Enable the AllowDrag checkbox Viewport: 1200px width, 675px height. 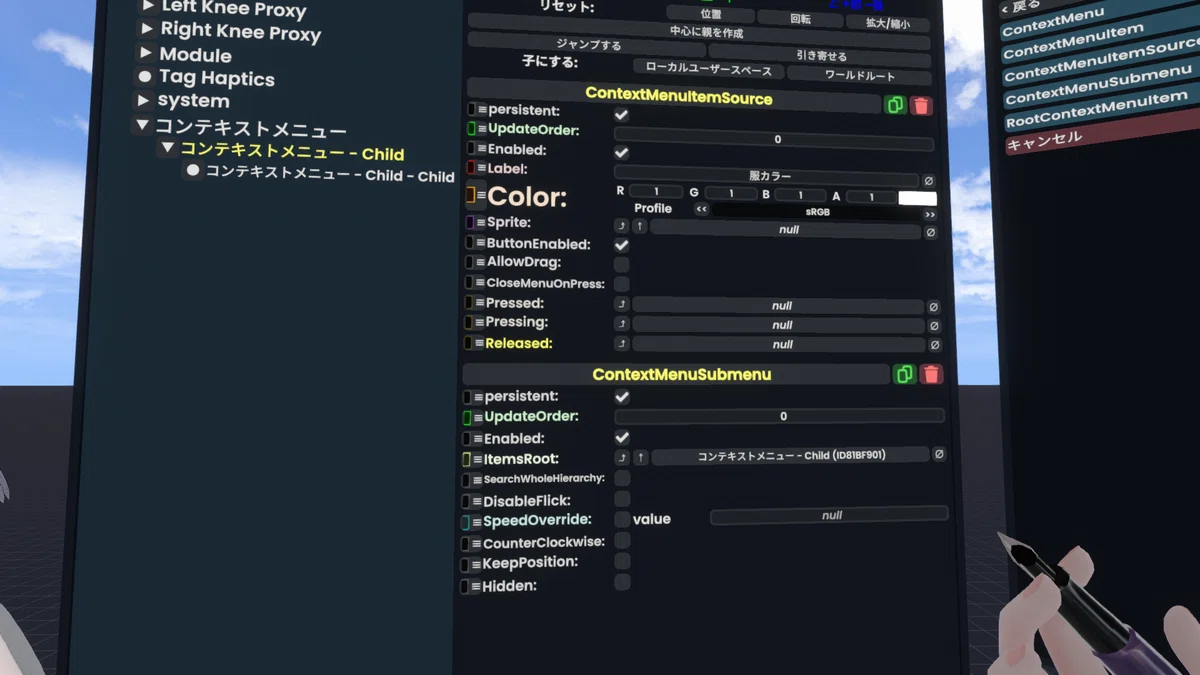(621, 264)
